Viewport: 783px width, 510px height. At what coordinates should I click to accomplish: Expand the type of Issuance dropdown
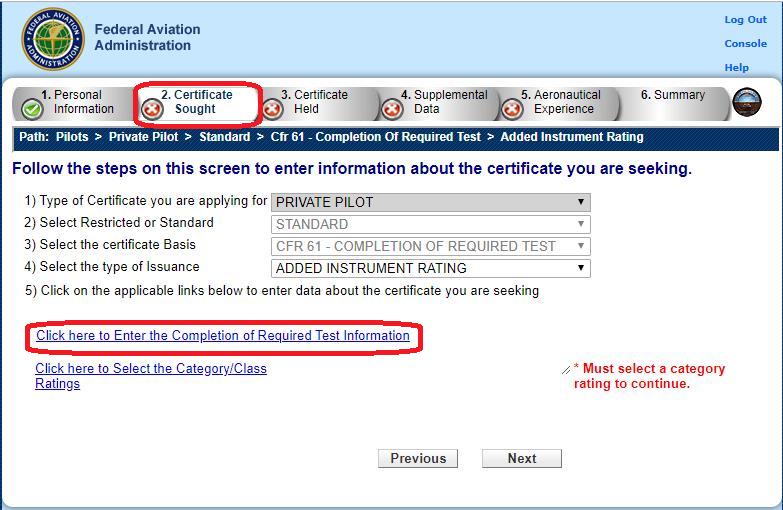tap(430, 268)
